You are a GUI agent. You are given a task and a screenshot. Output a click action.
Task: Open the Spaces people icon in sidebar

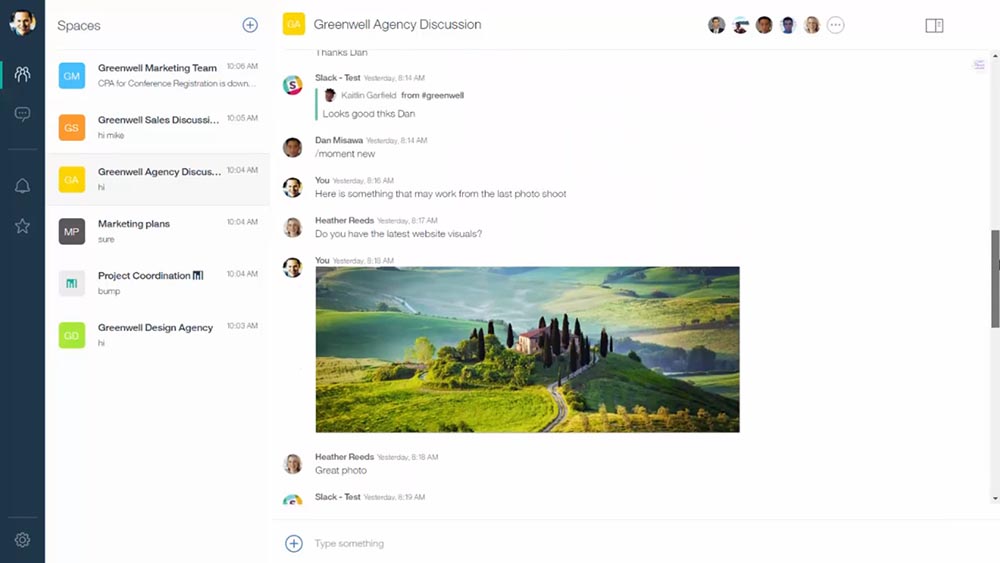[x=22, y=74]
